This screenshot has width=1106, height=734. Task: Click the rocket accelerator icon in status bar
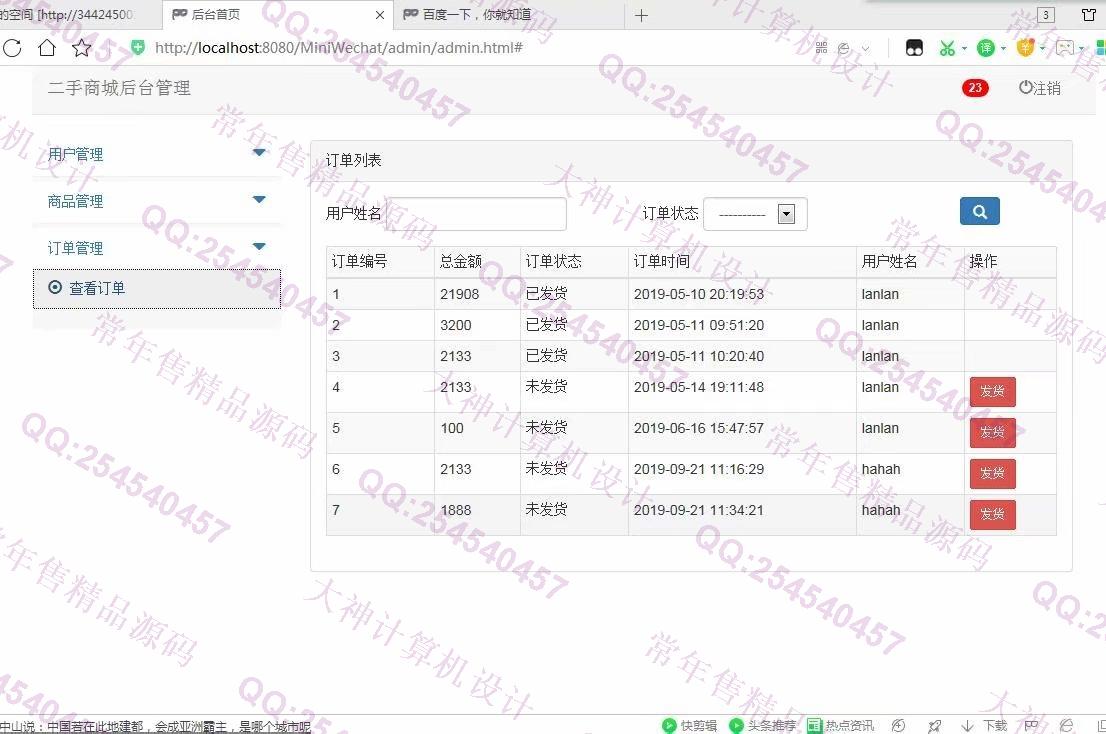click(935, 726)
